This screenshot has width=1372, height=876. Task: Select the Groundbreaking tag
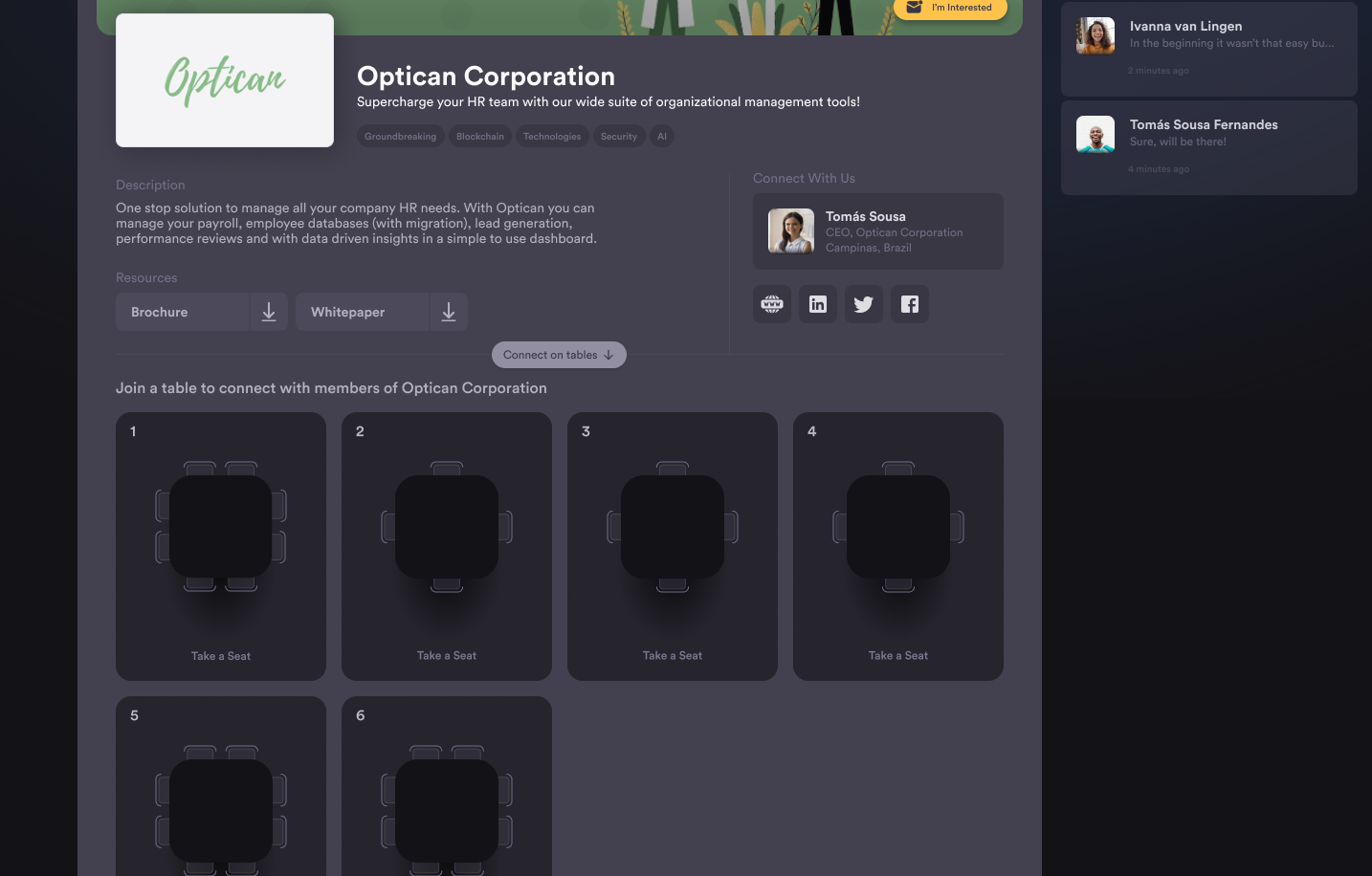coord(400,137)
